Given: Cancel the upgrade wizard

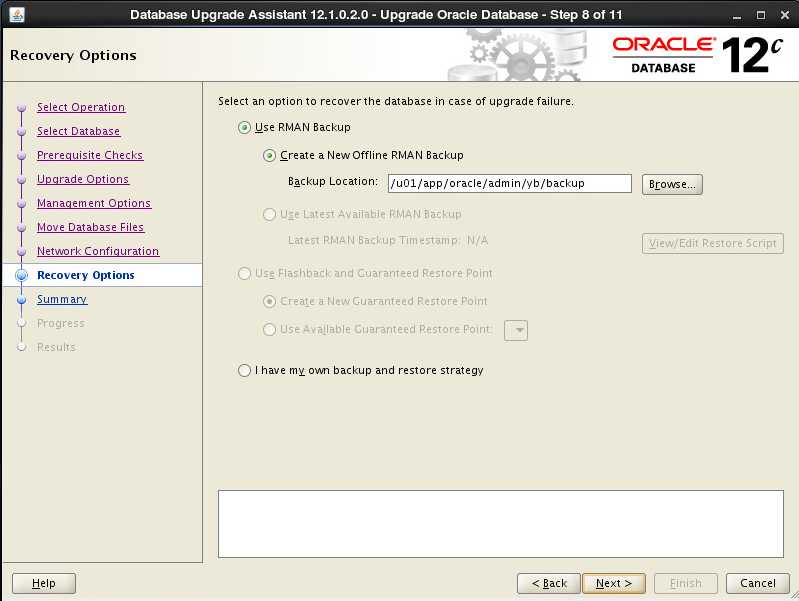Looking at the screenshot, I should 758,583.
